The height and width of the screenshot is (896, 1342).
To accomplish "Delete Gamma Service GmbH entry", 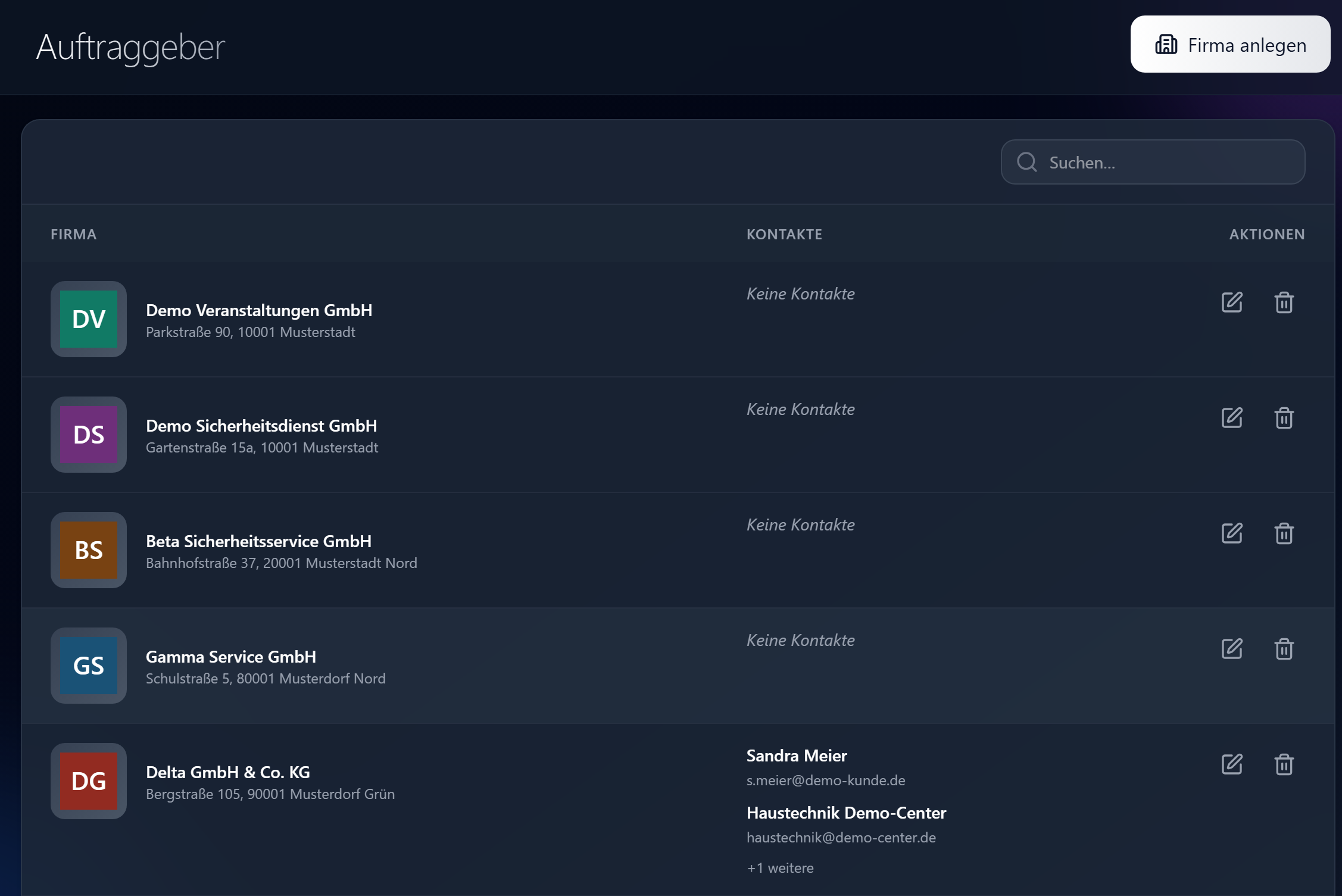I will click(1284, 649).
